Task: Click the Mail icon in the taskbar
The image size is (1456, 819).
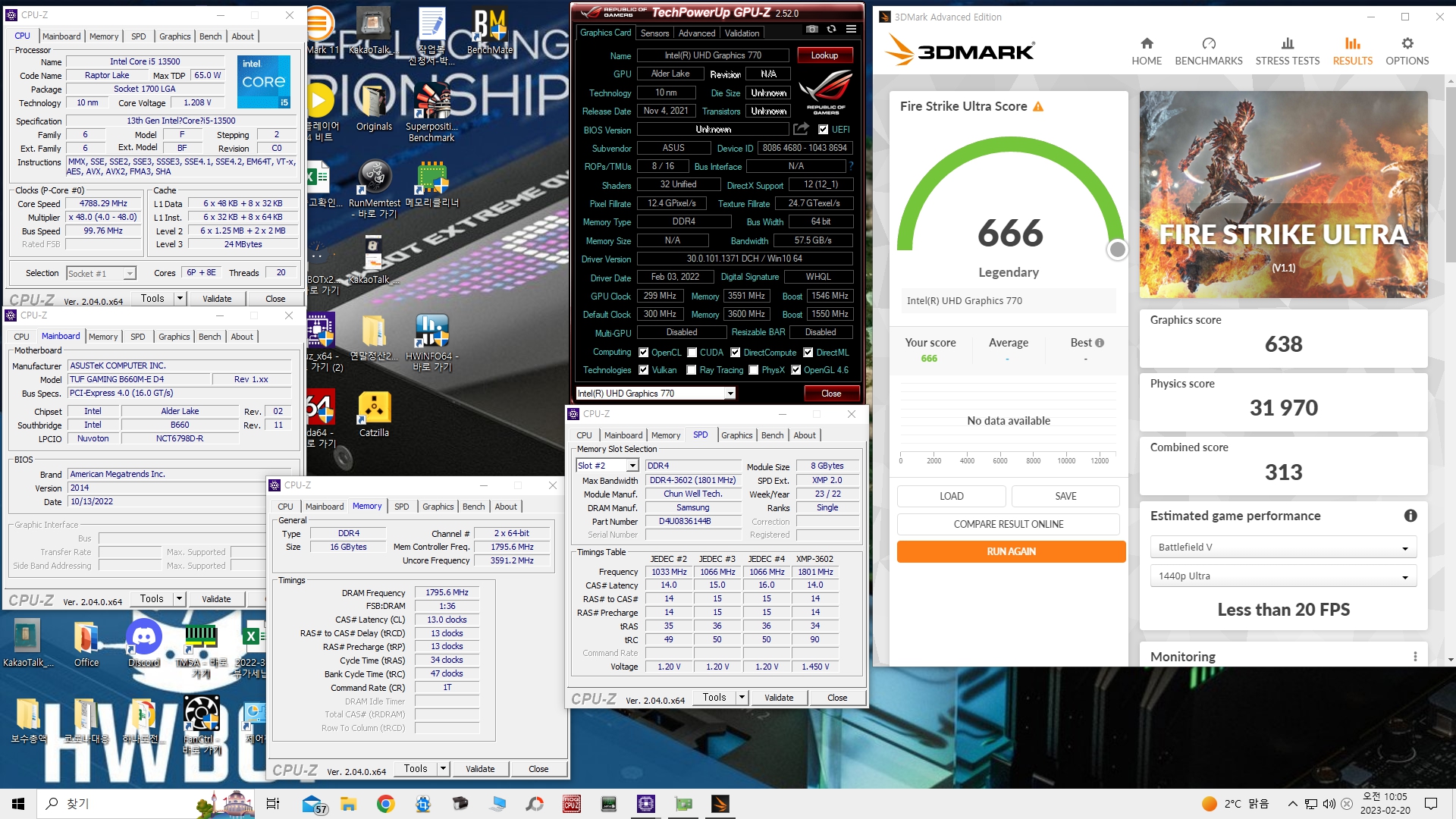Action: click(x=313, y=804)
